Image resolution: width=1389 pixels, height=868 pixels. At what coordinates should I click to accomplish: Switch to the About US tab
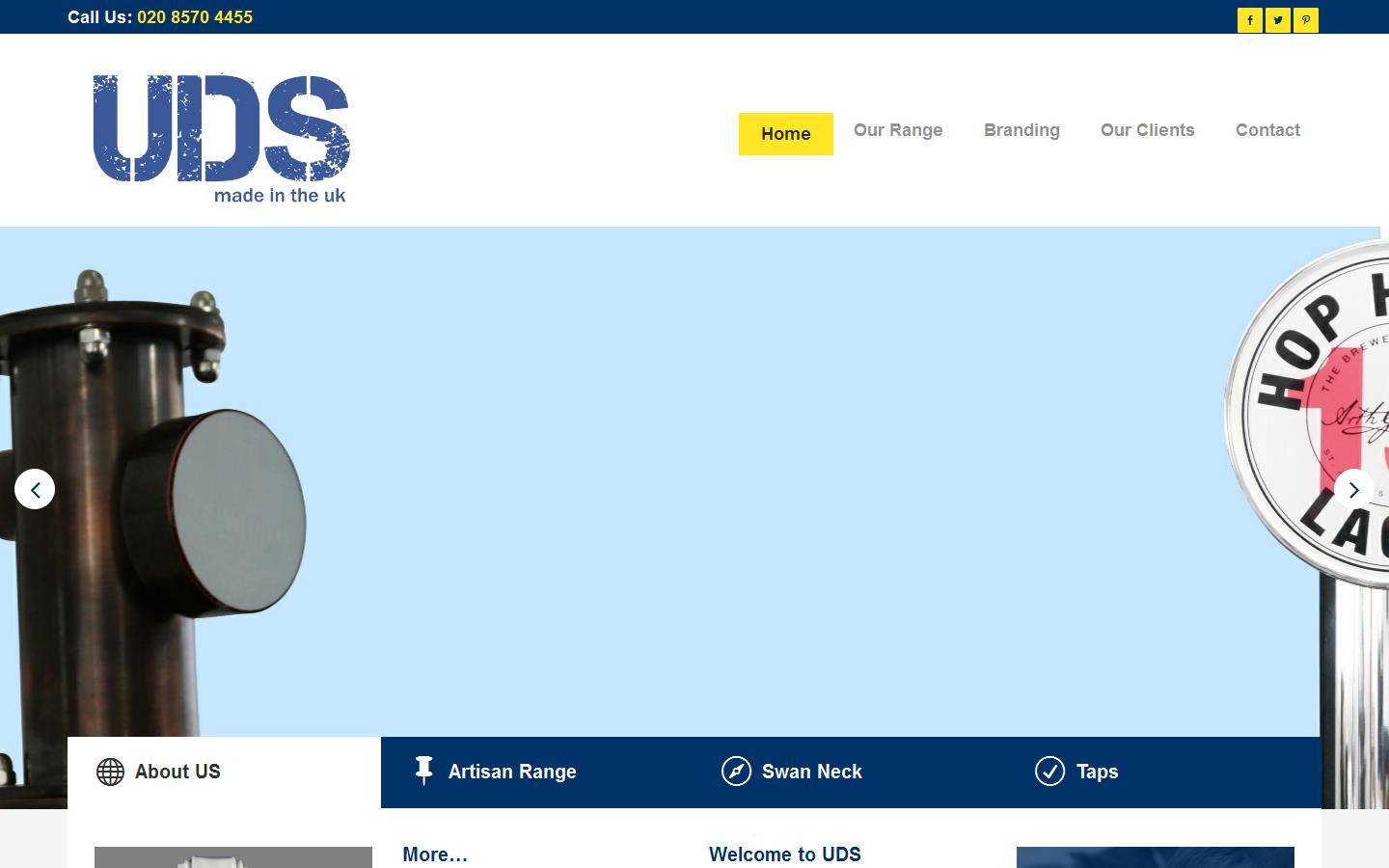177,772
